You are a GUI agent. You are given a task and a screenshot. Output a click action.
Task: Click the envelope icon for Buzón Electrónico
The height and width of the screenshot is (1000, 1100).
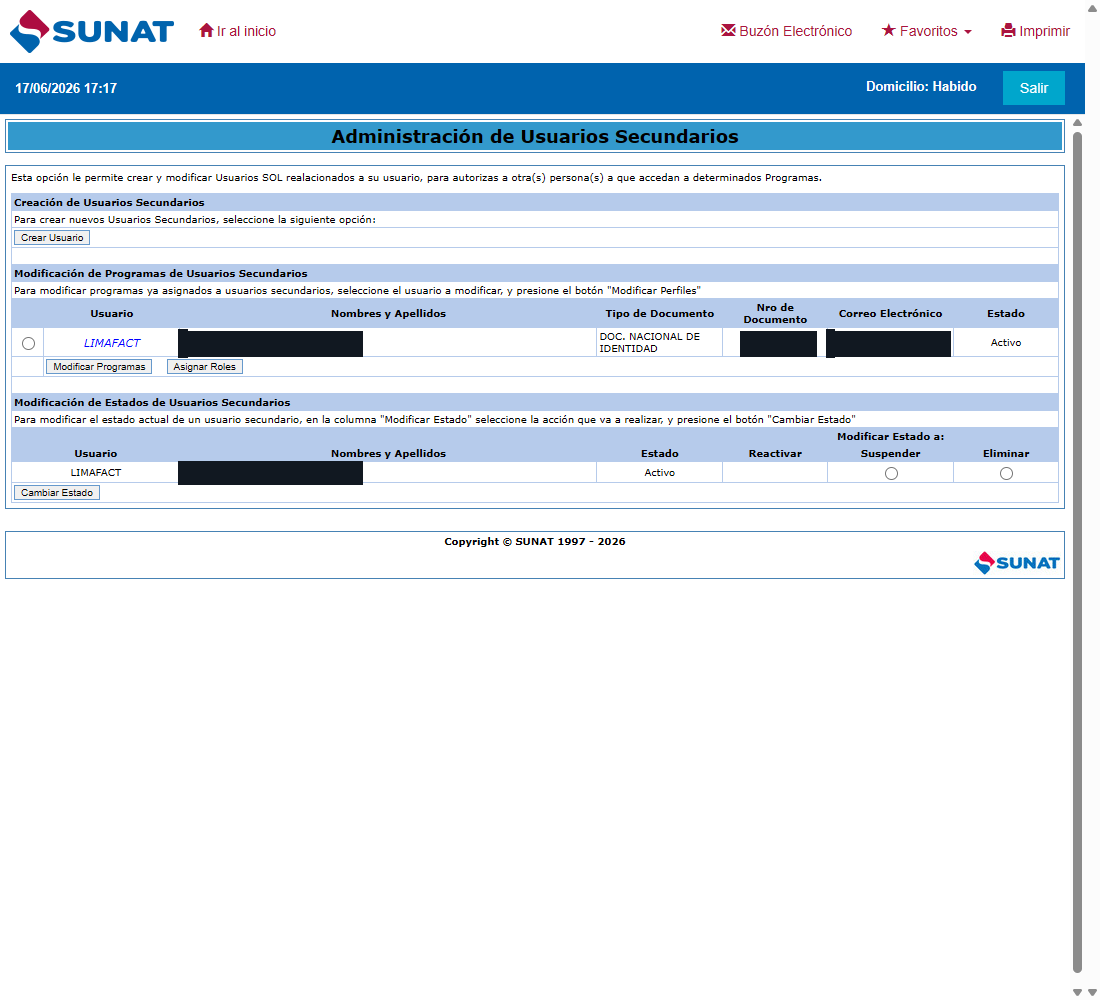click(x=728, y=30)
